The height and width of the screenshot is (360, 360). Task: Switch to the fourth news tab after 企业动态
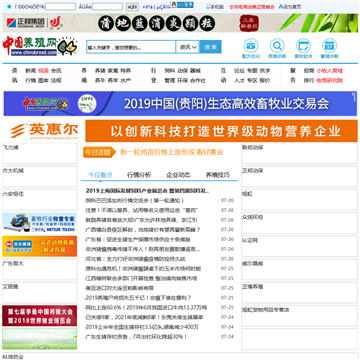pyautogui.click(x=218, y=175)
